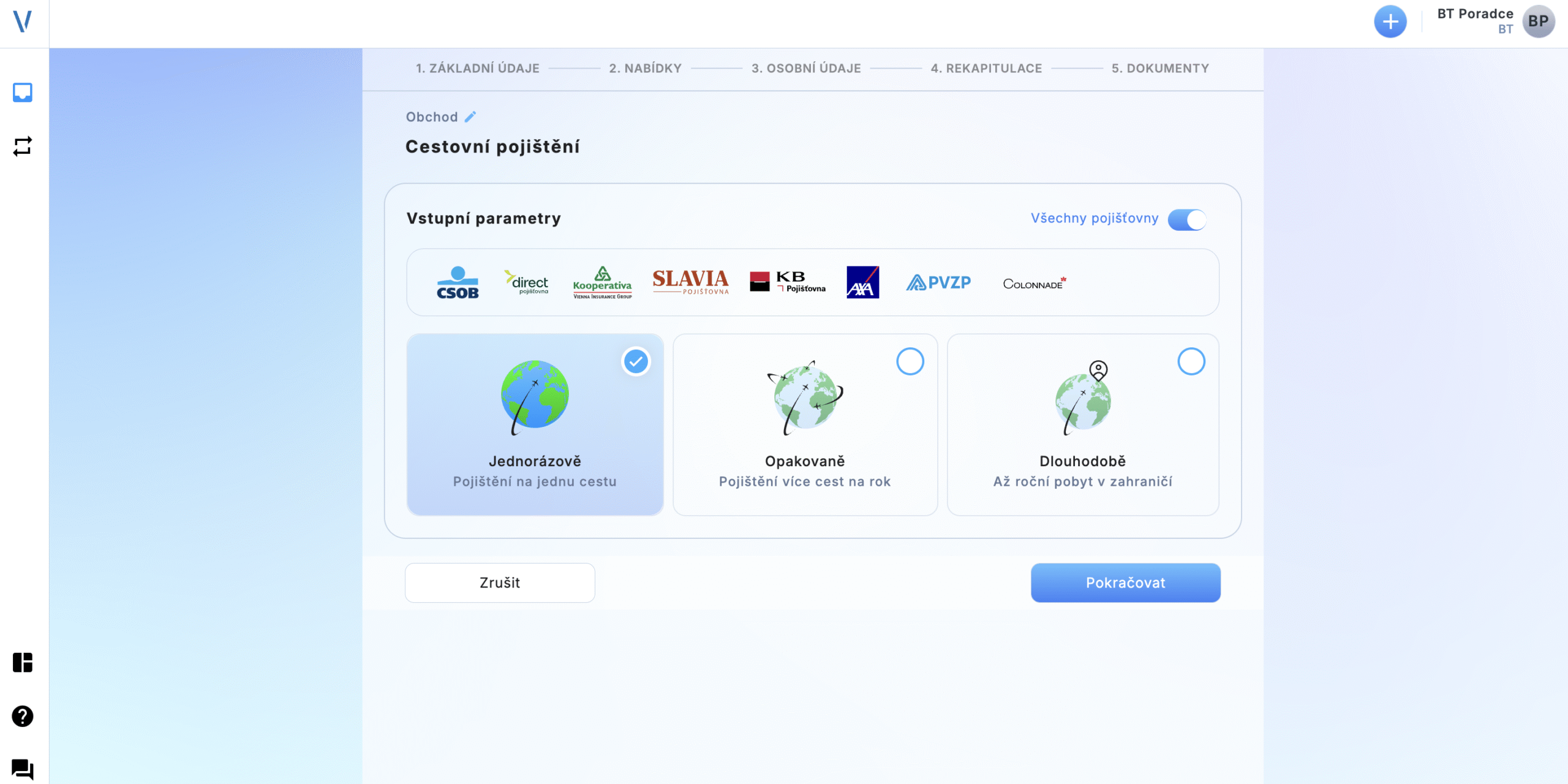The width and height of the screenshot is (1568, 784).
Task: Select the Opakovaně radio option
Action: coord(910,361)
